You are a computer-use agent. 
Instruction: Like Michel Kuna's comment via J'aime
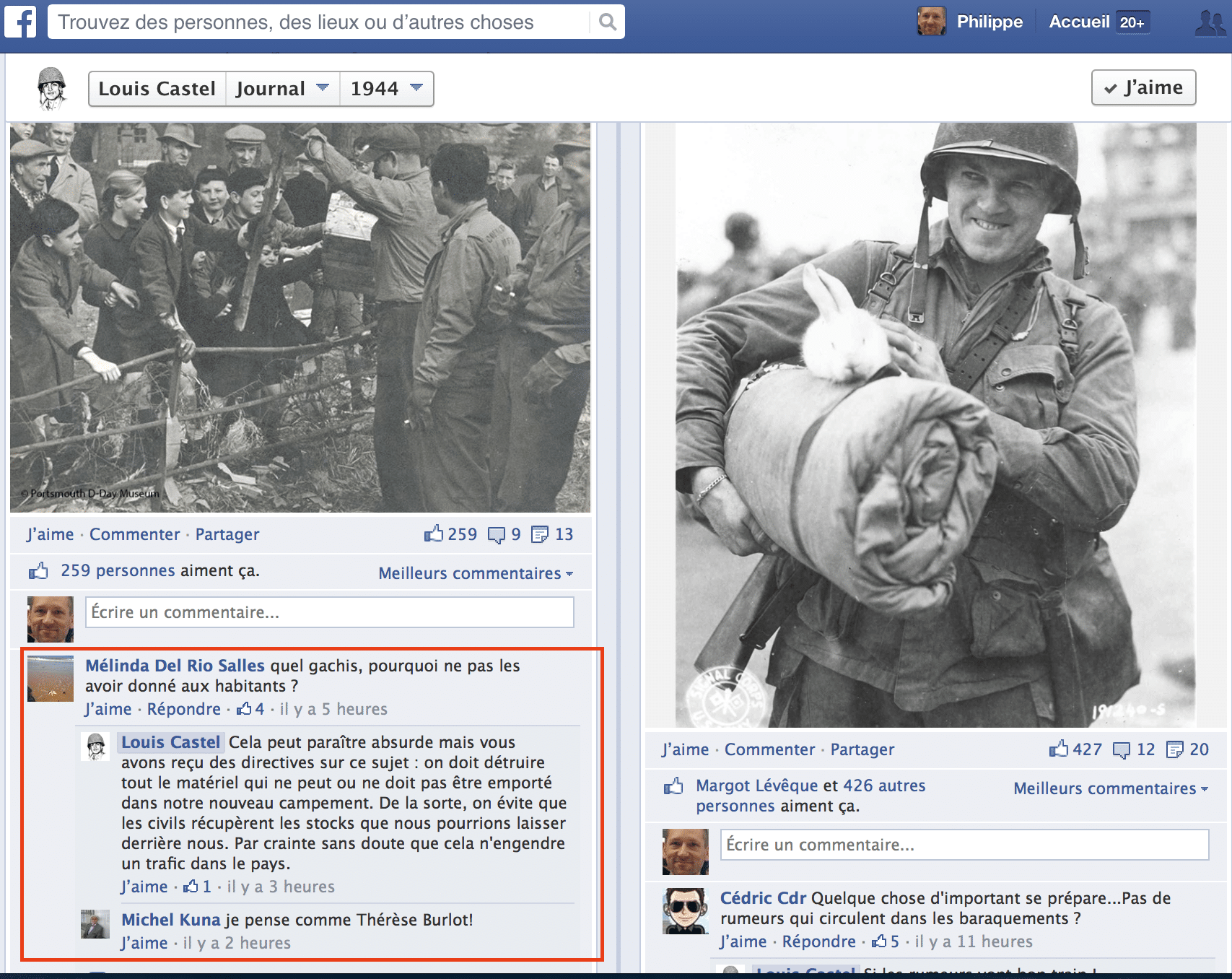point(144,943)
